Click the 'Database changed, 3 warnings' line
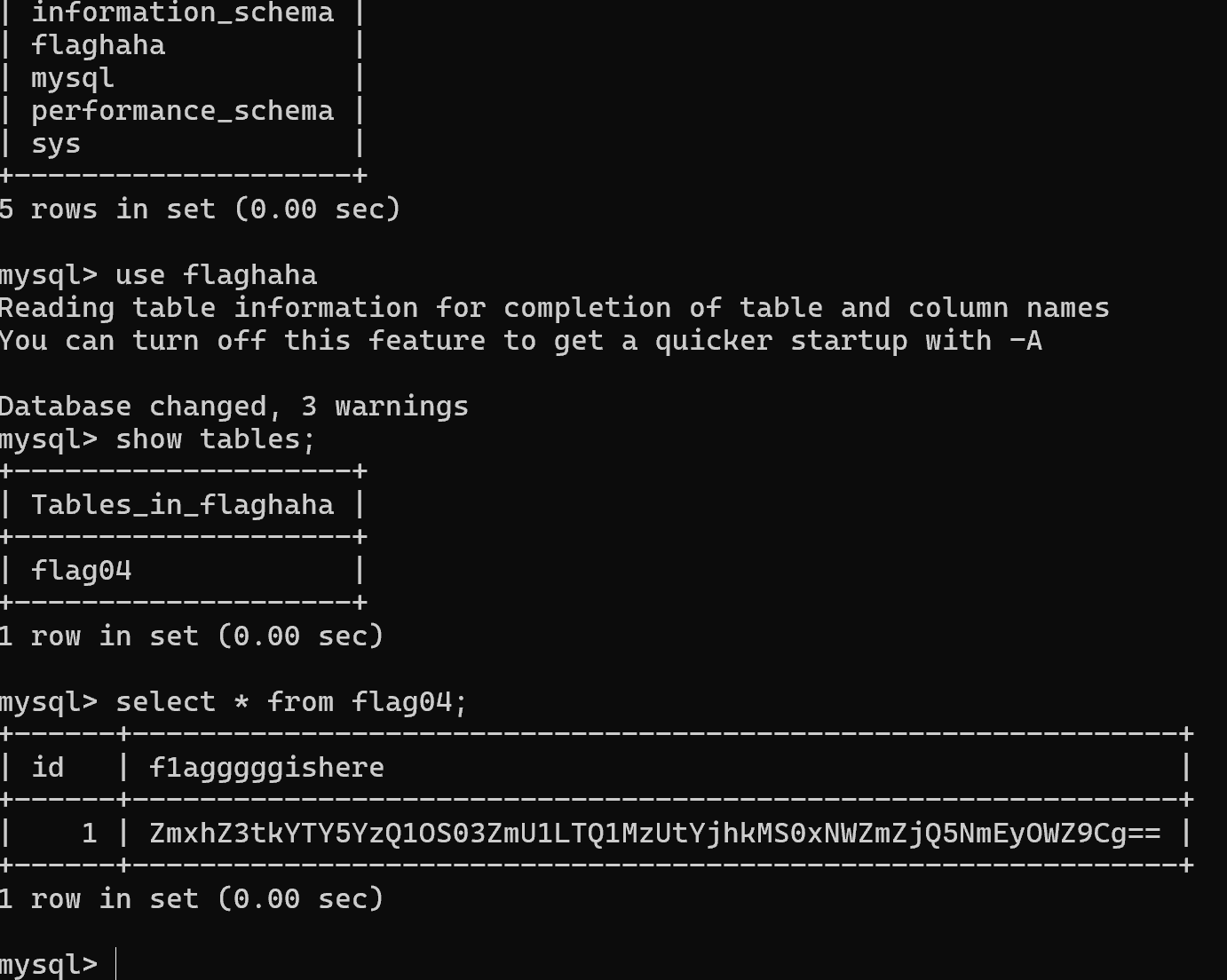The image size is (1227, 980). 234,407
